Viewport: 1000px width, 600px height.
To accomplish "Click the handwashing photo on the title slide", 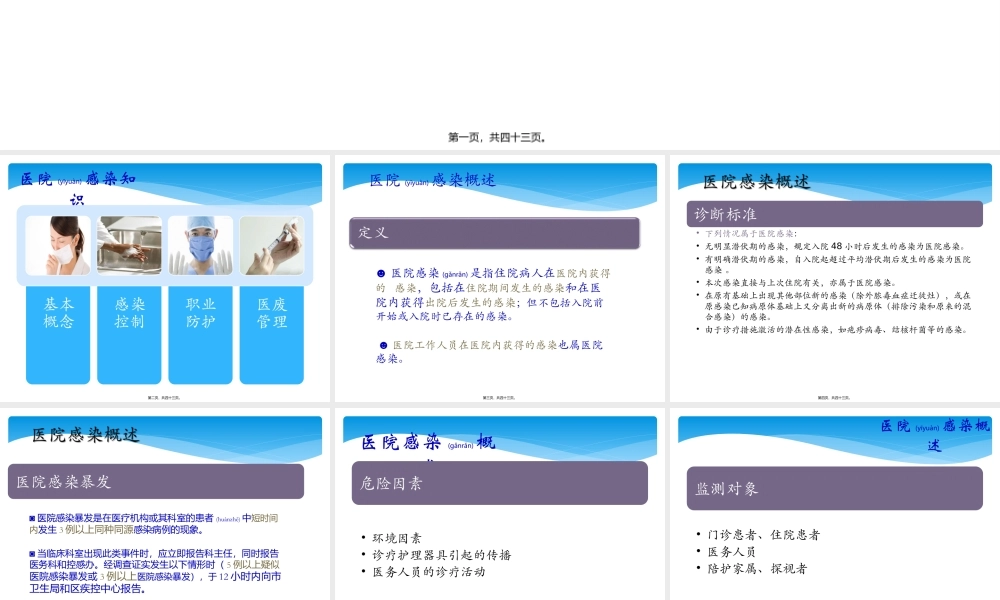I will [x=128, y=244].
